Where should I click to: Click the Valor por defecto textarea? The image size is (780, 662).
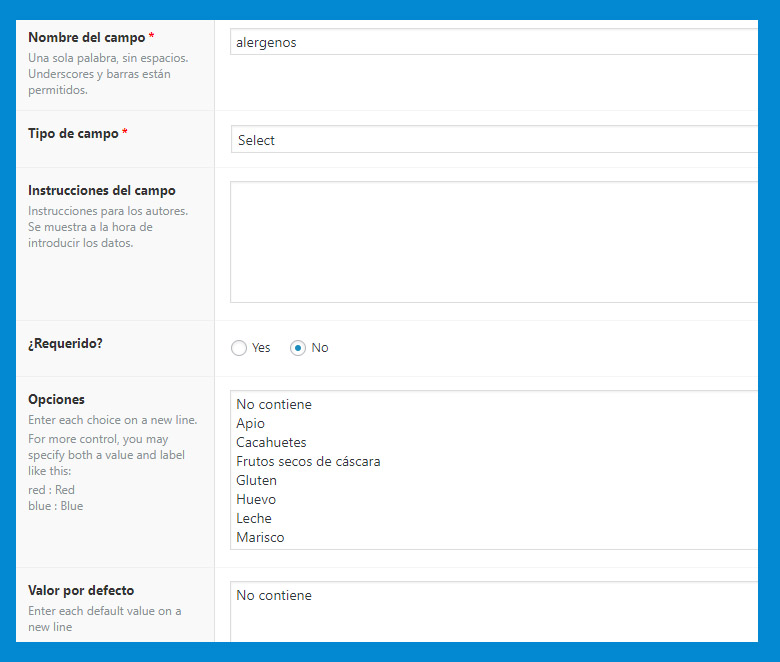(494, 612)
